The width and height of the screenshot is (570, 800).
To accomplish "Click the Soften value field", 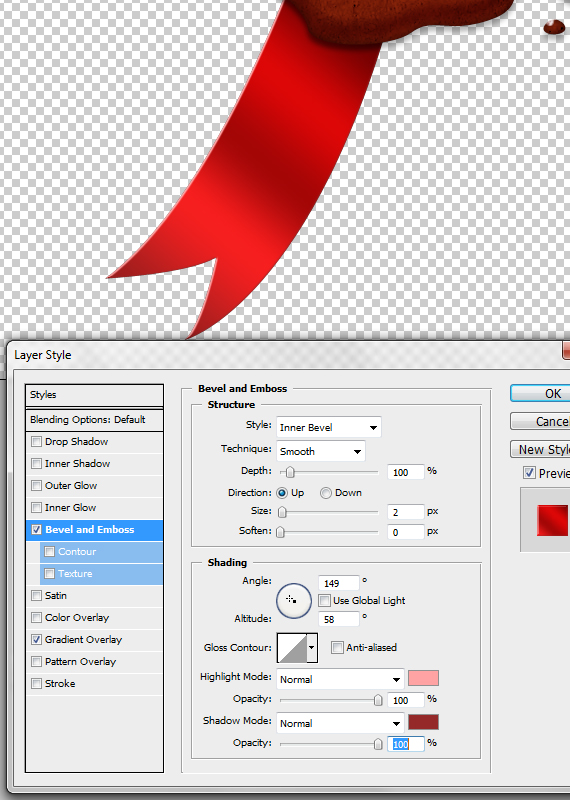I will 405,532.
